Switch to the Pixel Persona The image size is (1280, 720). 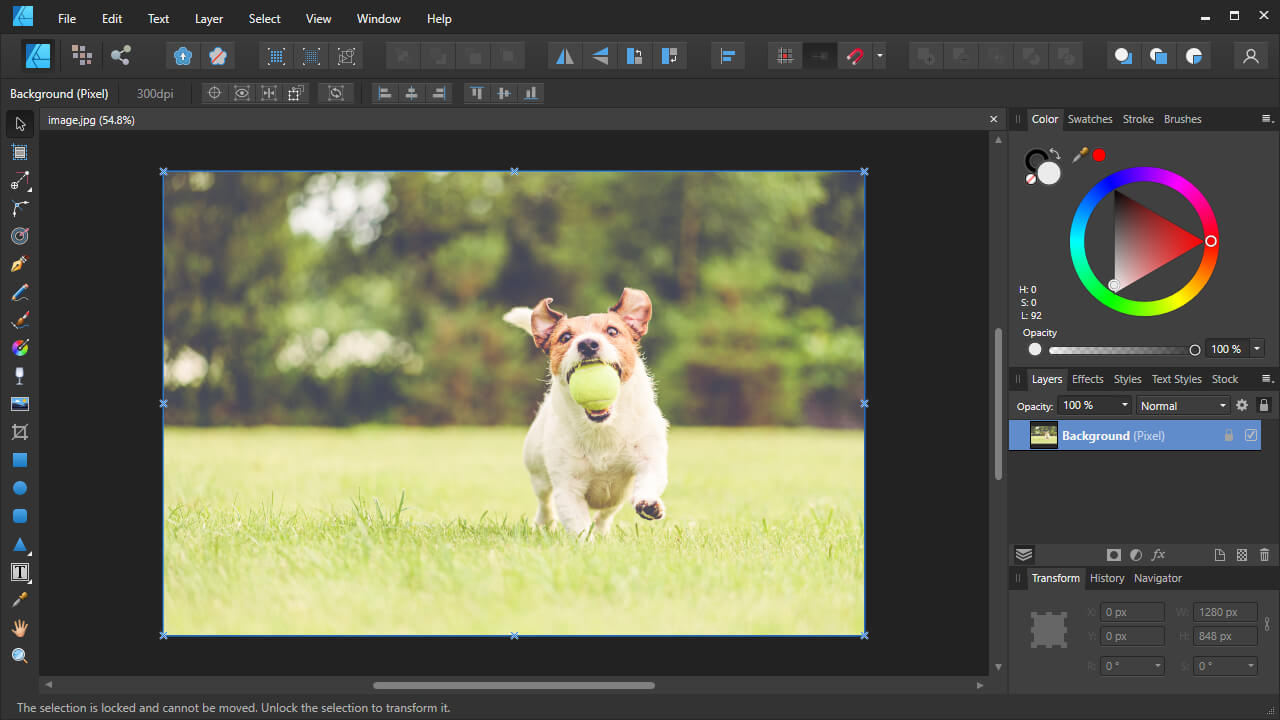pos(82,56)
